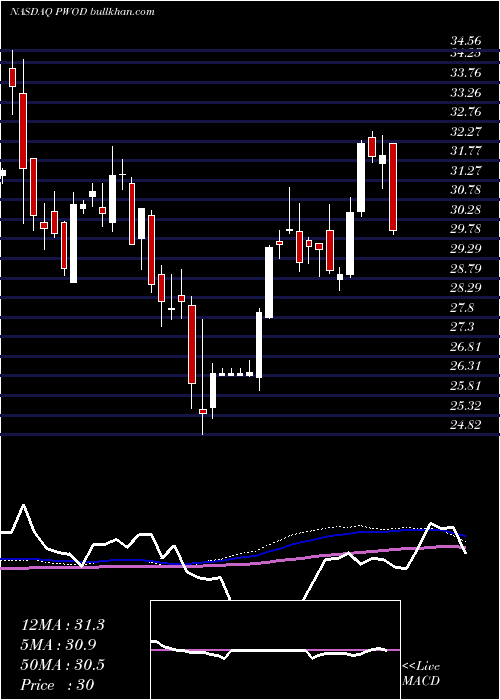Click the 12MA : 31.3 readout
Screen dimensions: 500x700
coord(63,625)
